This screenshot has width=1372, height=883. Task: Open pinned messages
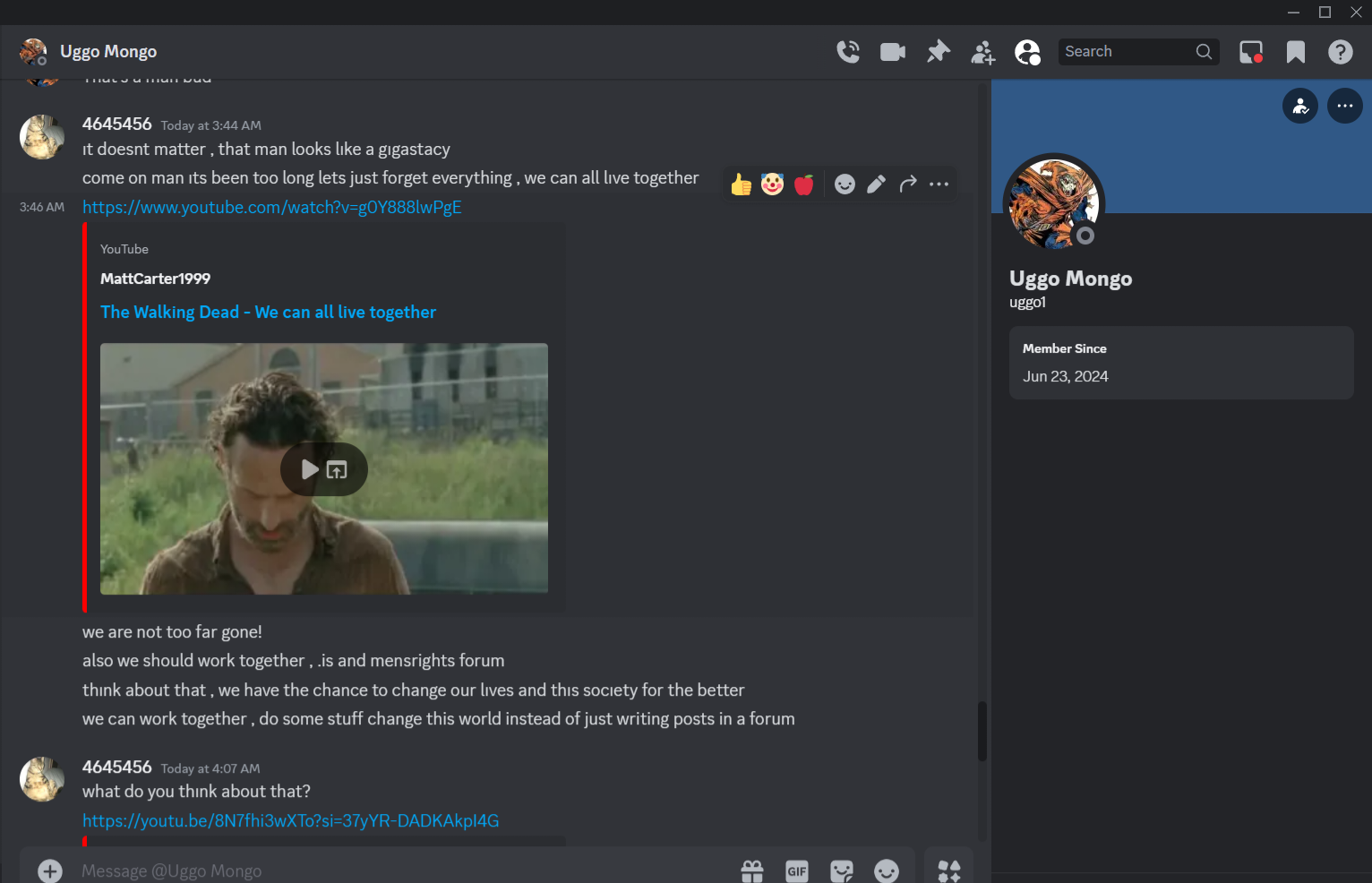click(938, 52)
